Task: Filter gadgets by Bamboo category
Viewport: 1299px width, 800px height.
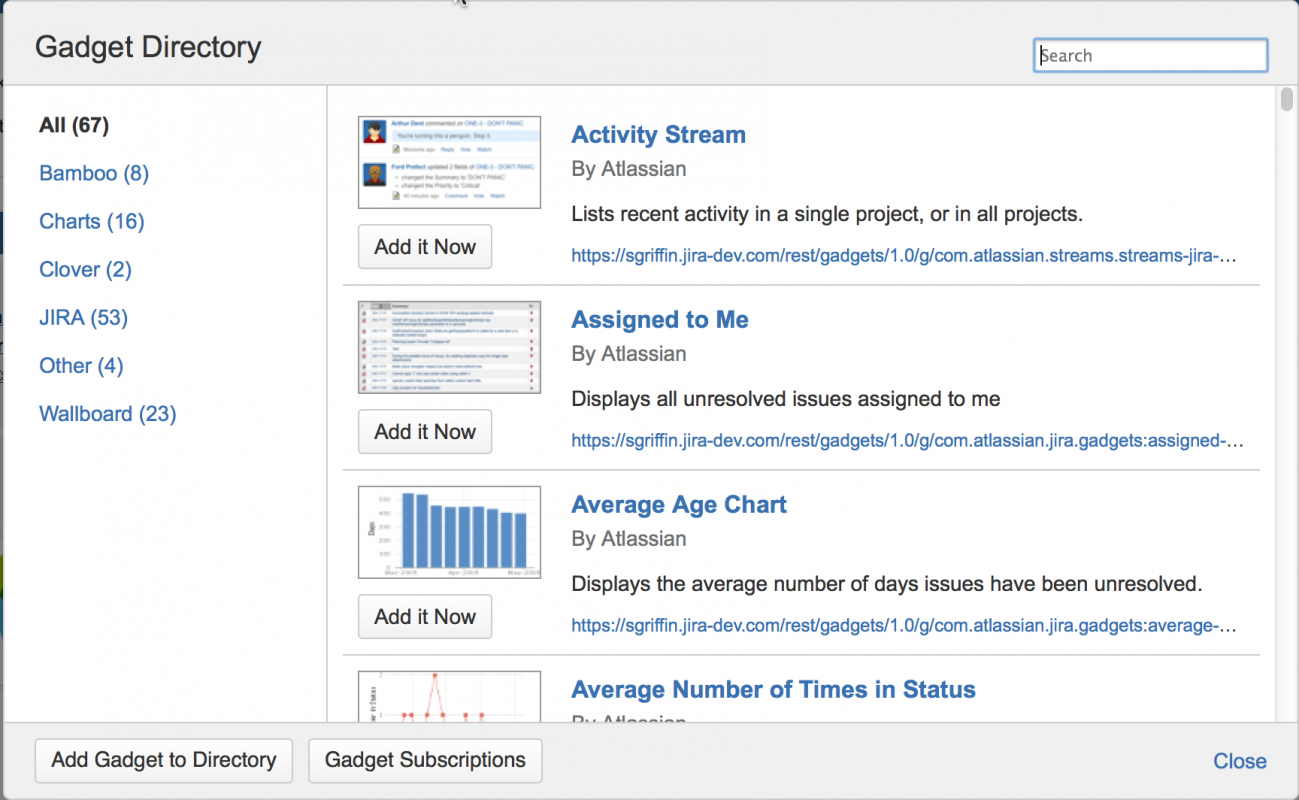Action: 94,173
